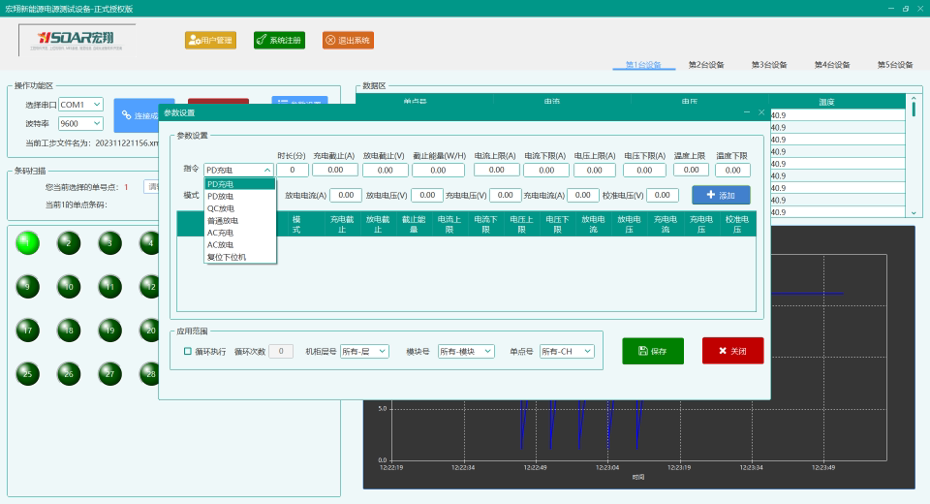This screenshot has height=504, width=930.
Task: Select channel 11 indicator light
Action: 110,287
